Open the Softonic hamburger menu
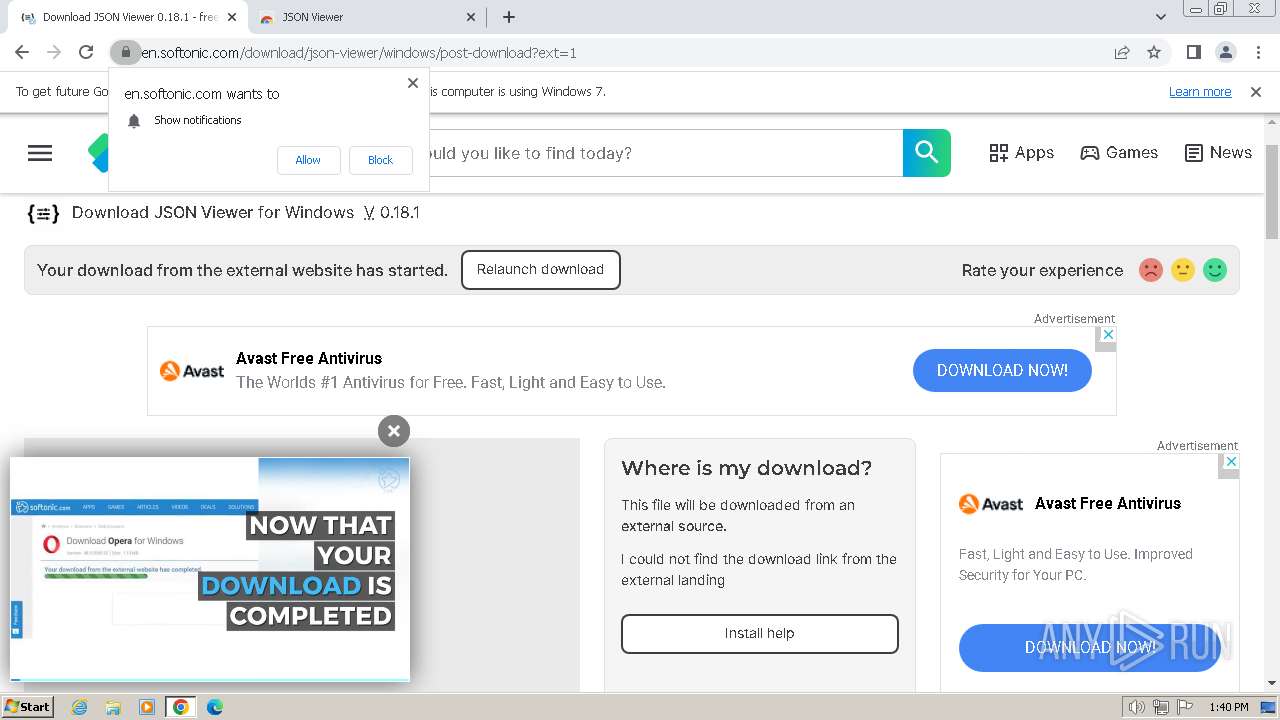Screen dimensions: 1280x720 pos(40,153)
